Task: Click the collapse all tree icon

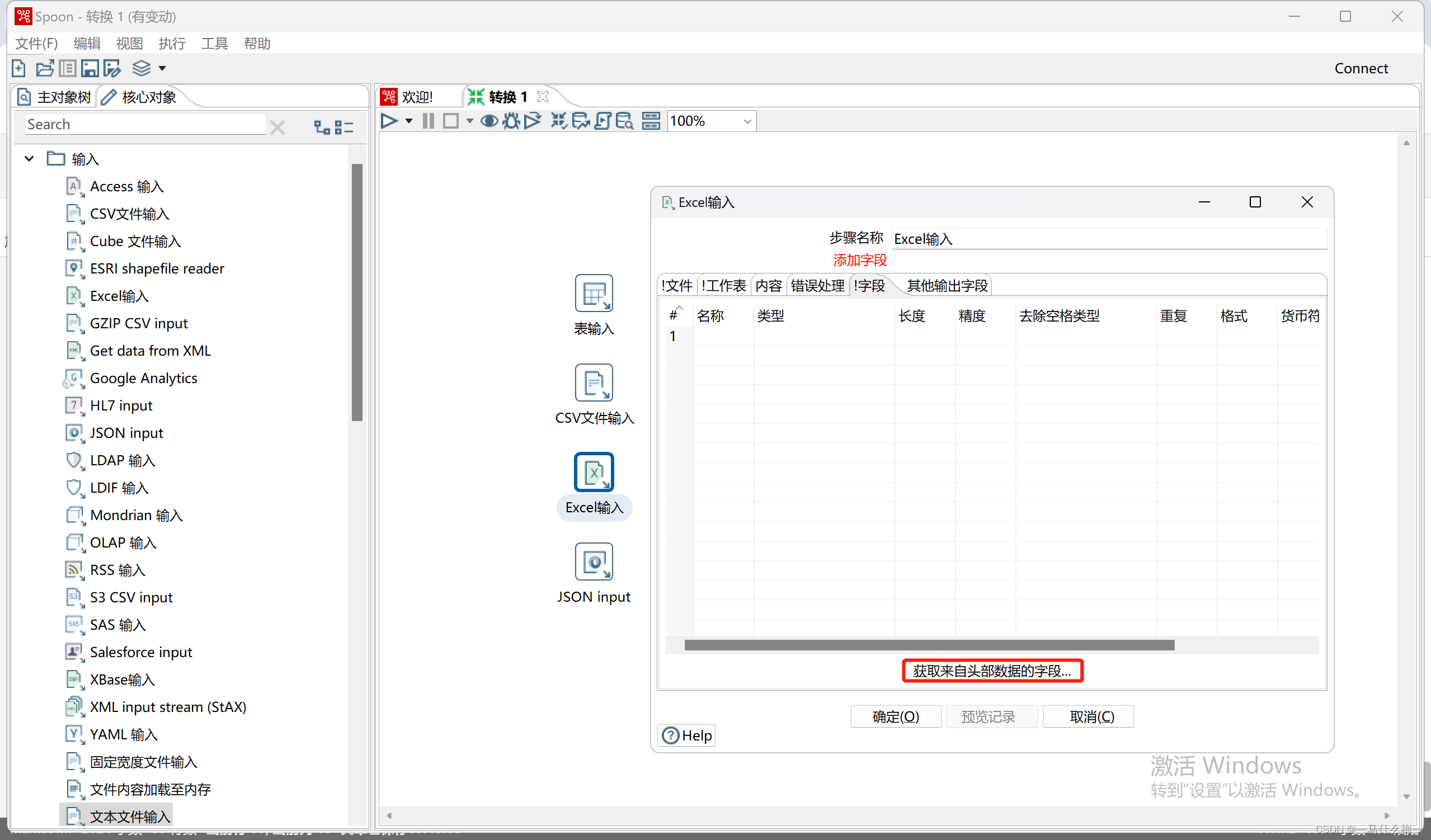Action: pos(343,126)
